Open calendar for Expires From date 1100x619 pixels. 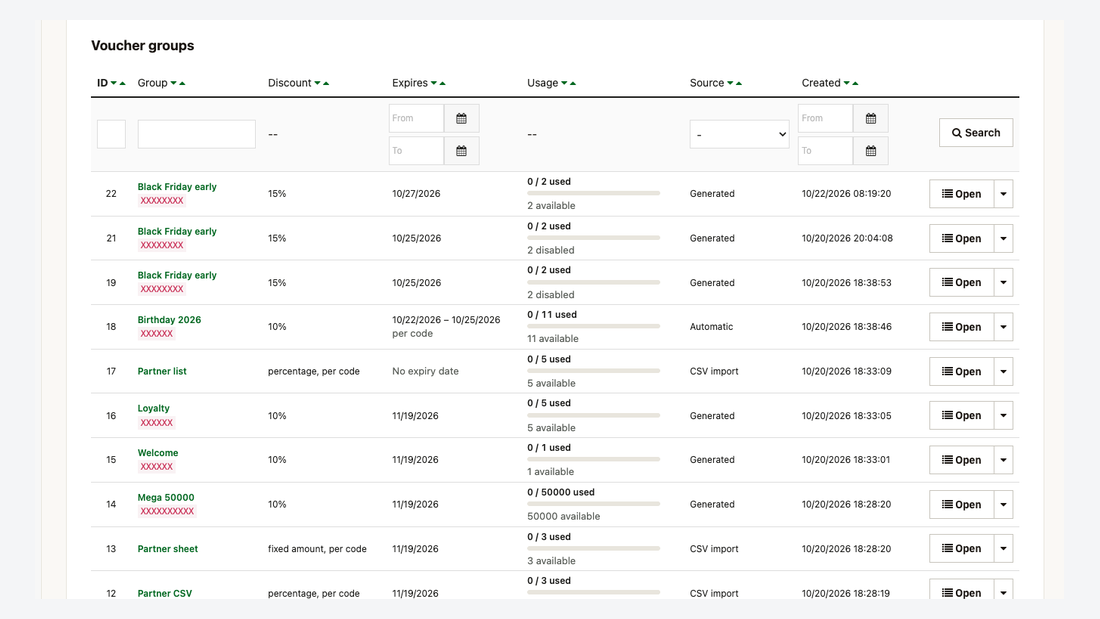pos(462,118)
